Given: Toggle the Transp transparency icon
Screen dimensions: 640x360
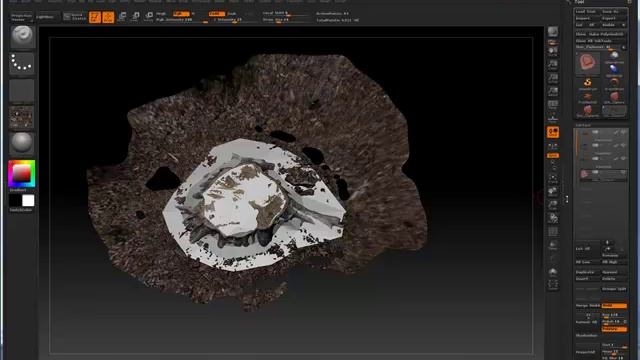Looking at the screenshot, I should (553, 245).
